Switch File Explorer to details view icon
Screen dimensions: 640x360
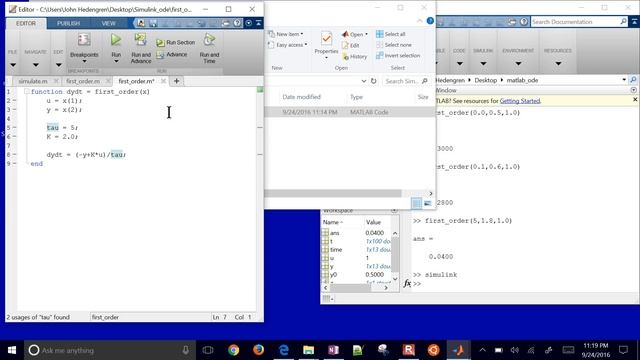coord(416,203)
